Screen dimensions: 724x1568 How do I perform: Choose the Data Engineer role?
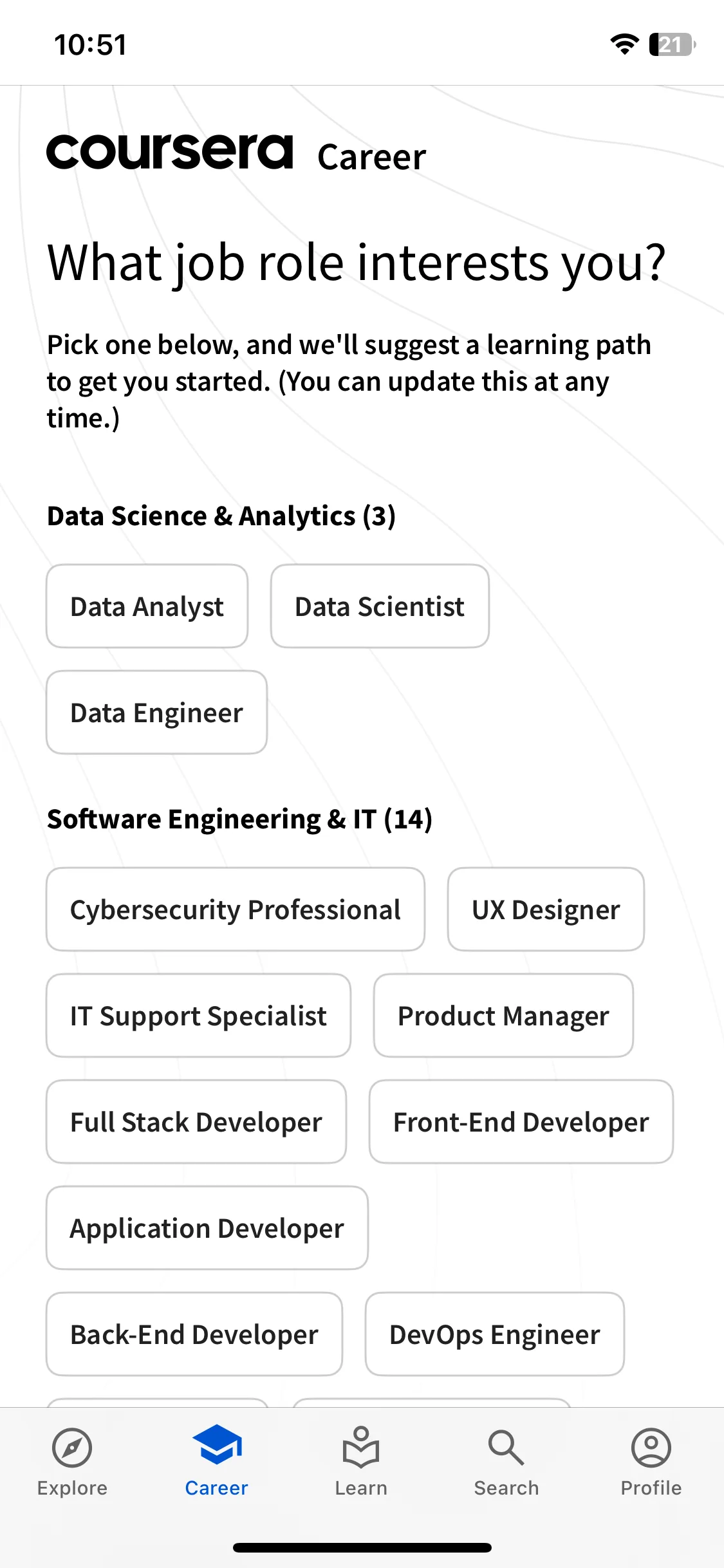coord(157,713)
